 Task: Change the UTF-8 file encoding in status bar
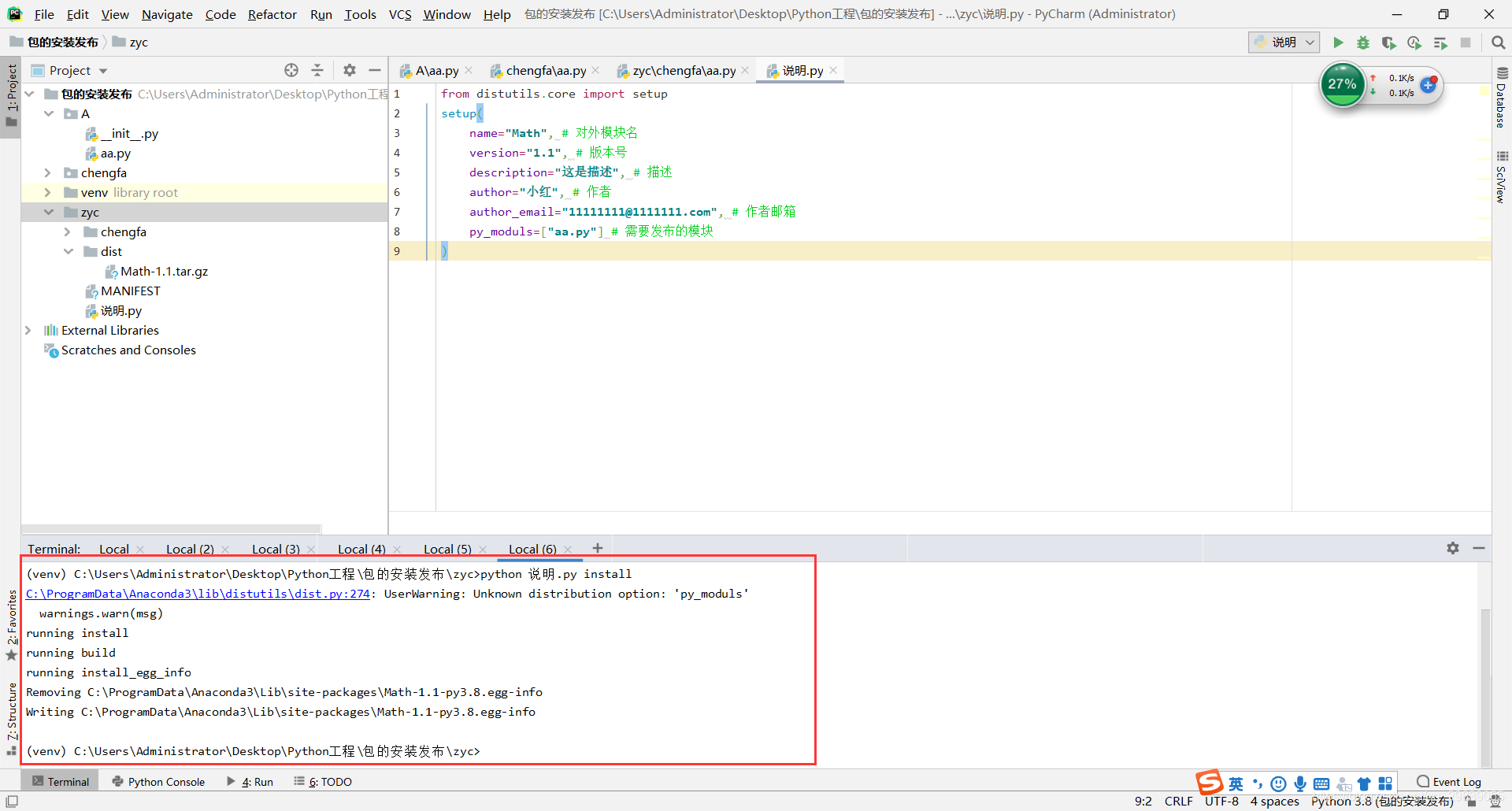point(1221,802)
